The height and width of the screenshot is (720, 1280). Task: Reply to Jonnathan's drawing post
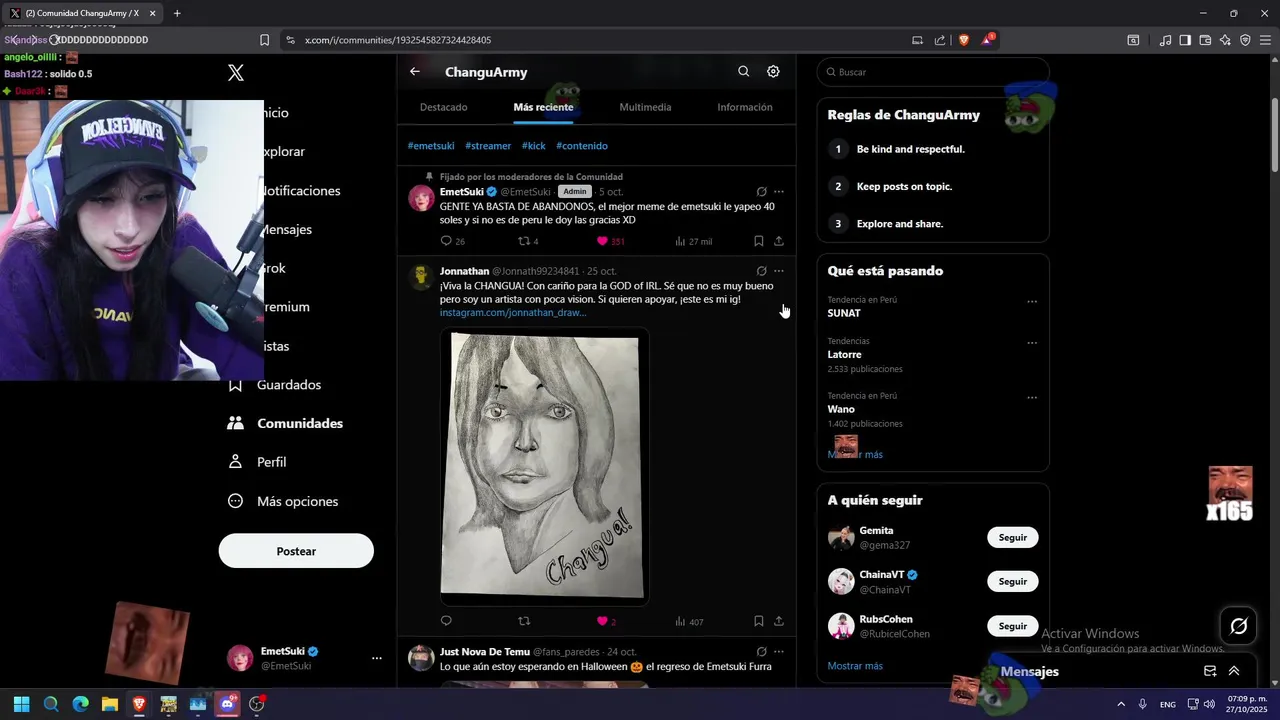click(446, 621)
